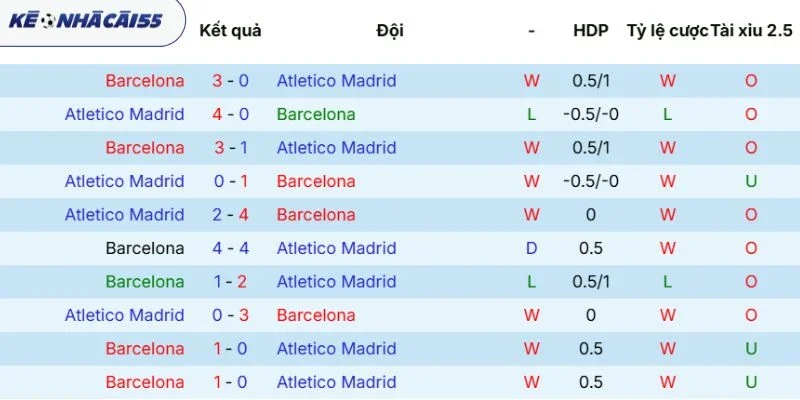Open the 4 - 4 draw match score

pyautogui.click(x=230, y=248)
